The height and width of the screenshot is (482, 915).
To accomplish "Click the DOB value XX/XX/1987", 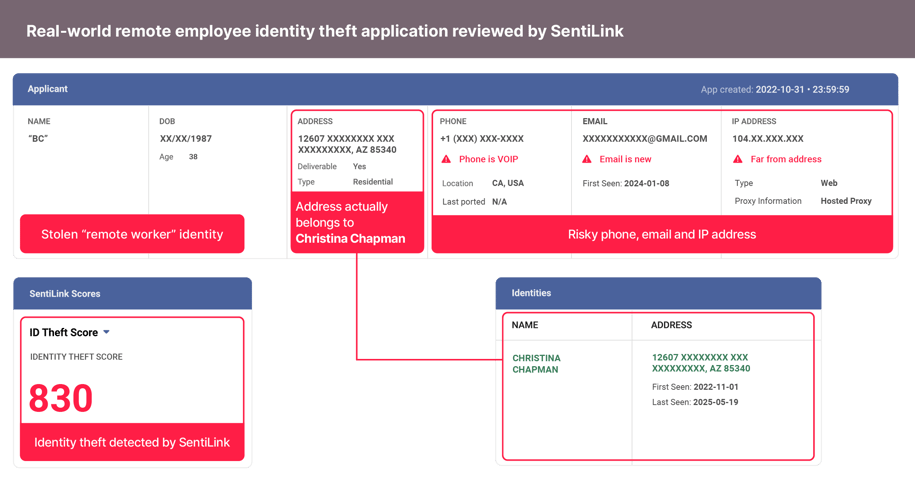I will 186,139.
